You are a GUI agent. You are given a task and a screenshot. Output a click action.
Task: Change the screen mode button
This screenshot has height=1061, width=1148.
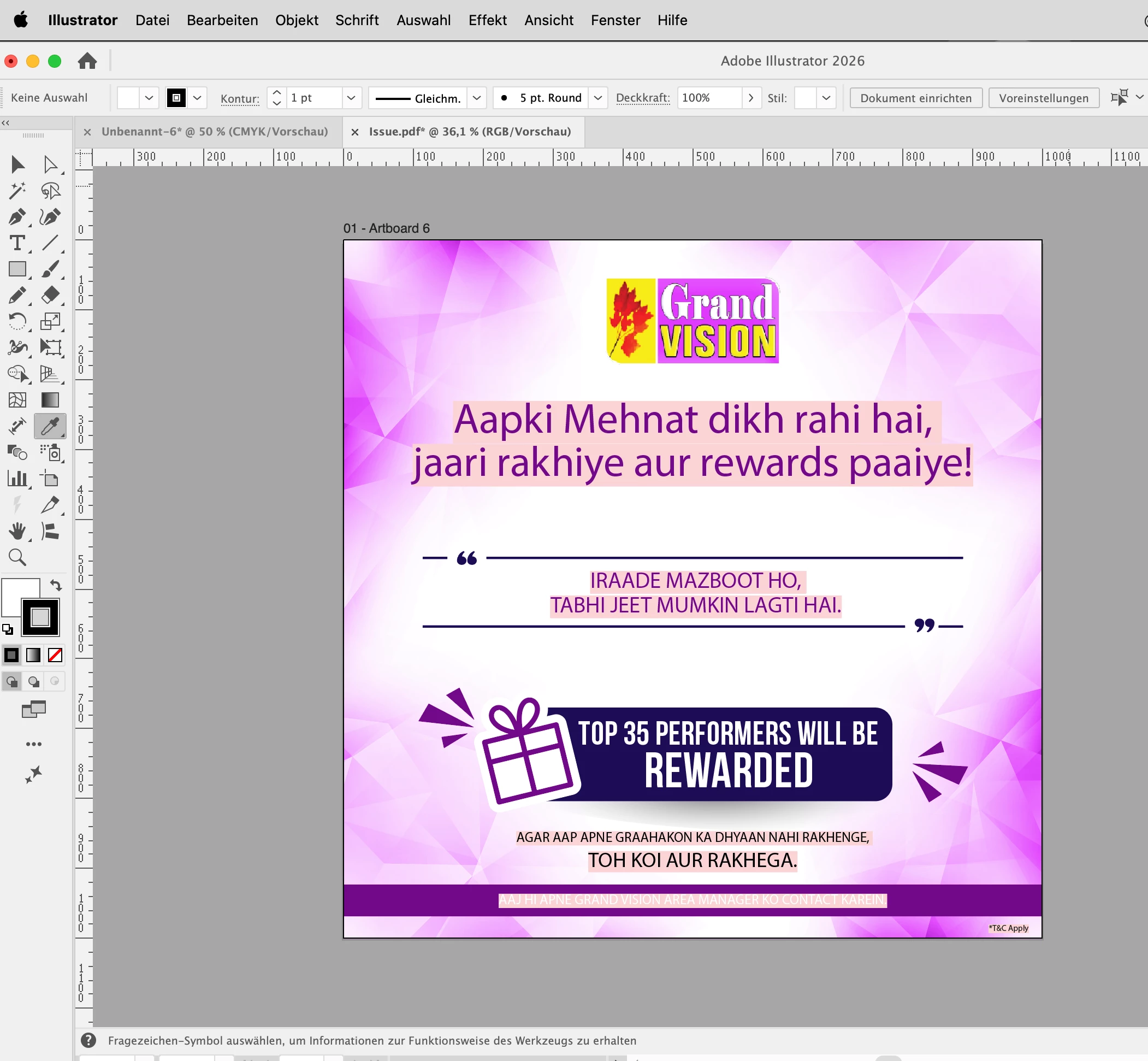34,710
